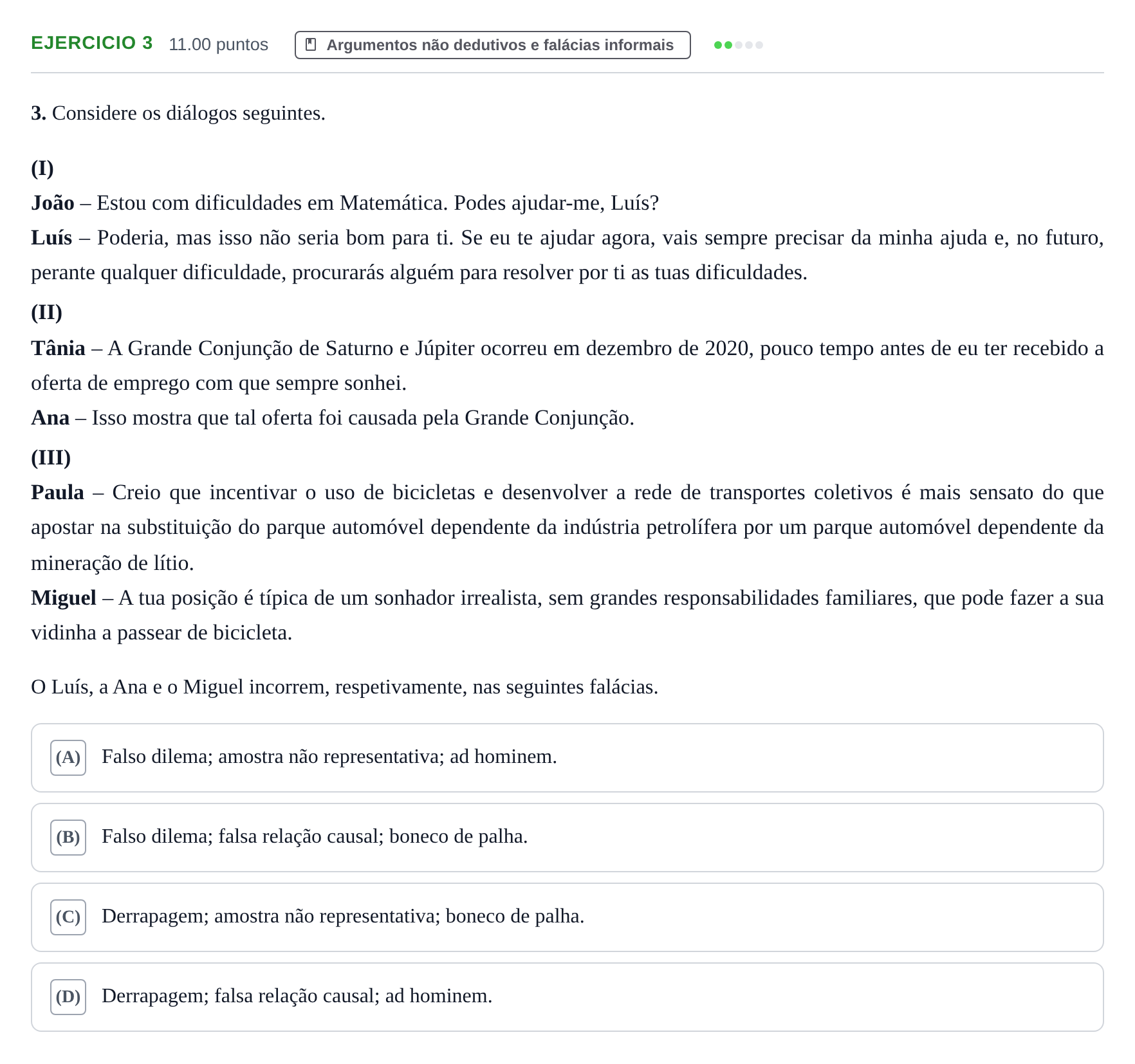Click the 'Falso dilema; amostra não representativa; ad hominem.' text
Viewport: 1135px width, 1064px height.
[x=329, y=757]
